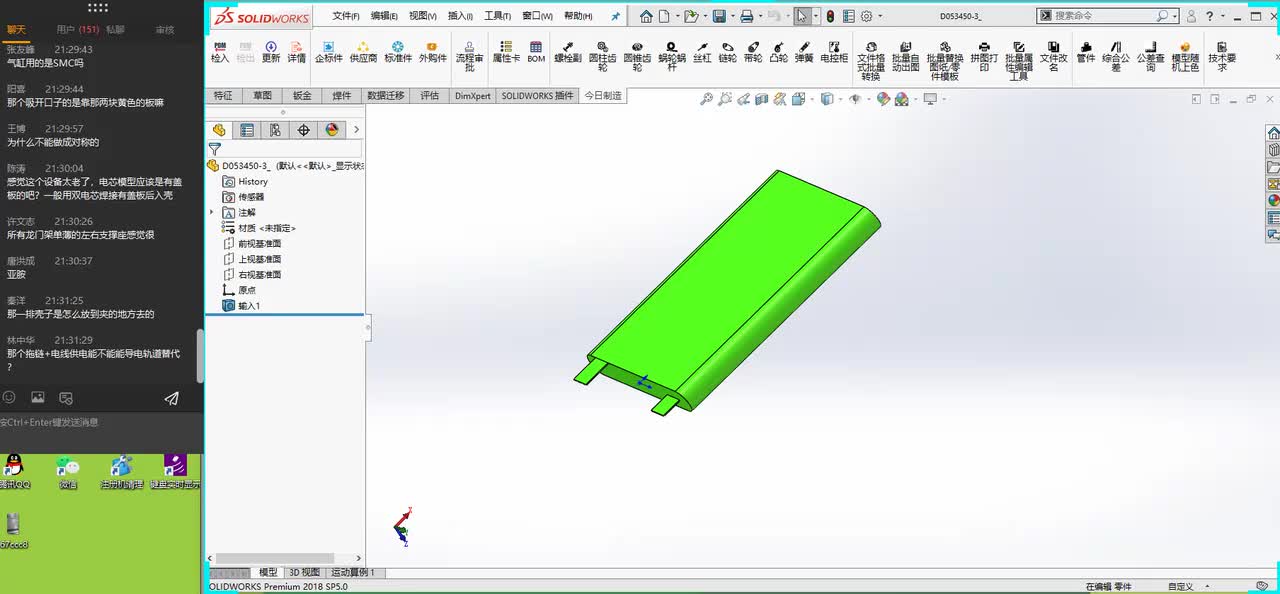
Task: Open the 外购件 purchased parts tool
Action: [x=432, y=52]
